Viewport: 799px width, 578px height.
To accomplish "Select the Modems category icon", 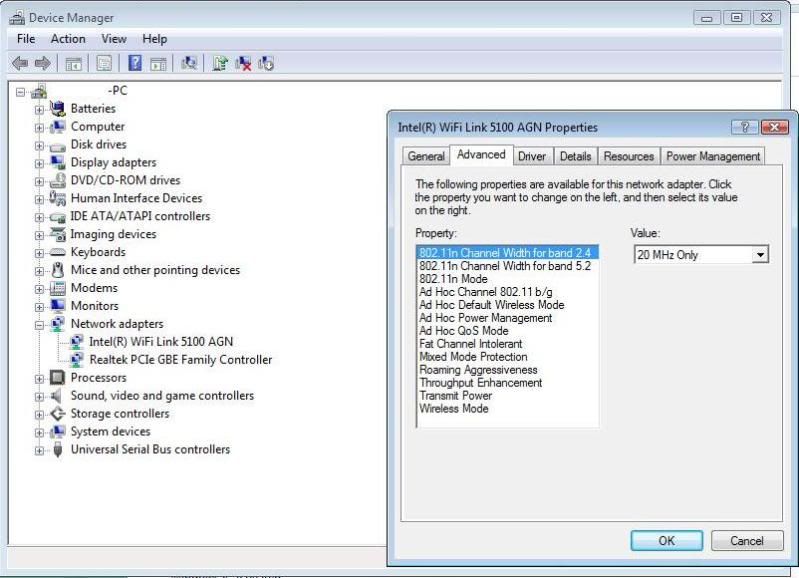I will 58,288.
